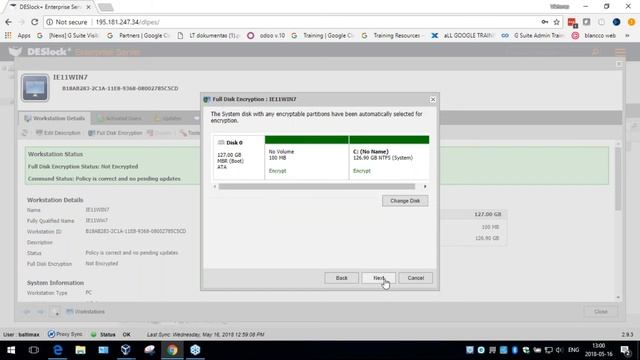Click the browser Back arrow
This screenshot has height=360, width=640.
pyautogui.click(x=9, y=22)
